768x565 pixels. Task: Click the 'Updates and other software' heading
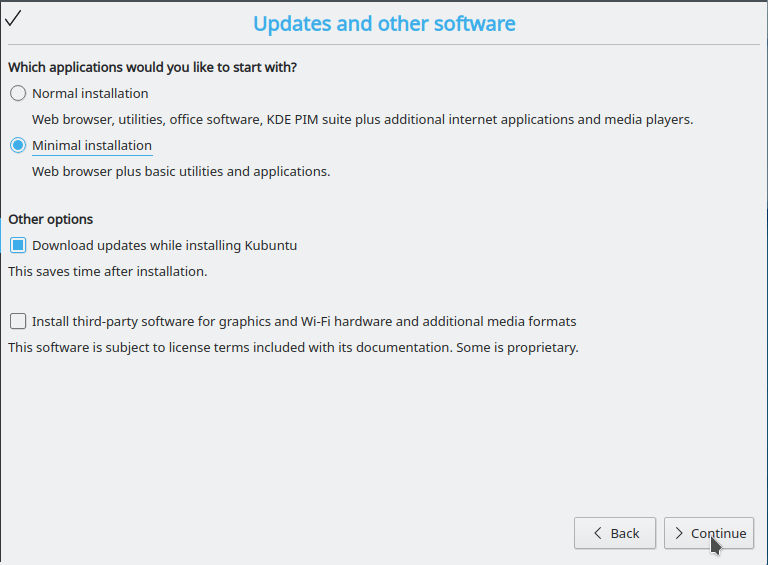point(384,24)
